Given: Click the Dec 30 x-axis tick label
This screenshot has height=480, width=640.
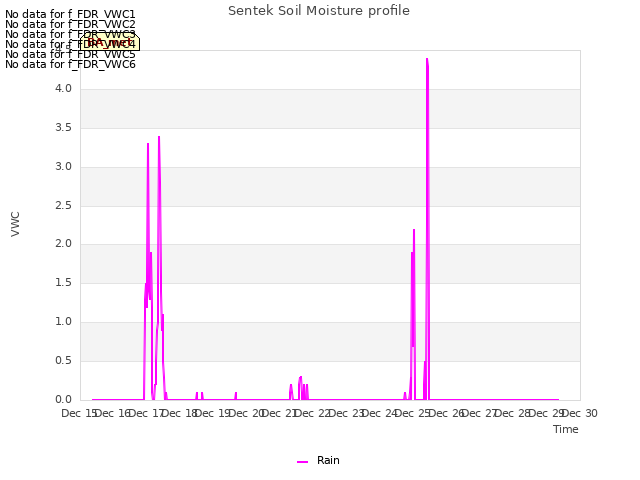Looking at the screenshot, I should coord(580,413).
